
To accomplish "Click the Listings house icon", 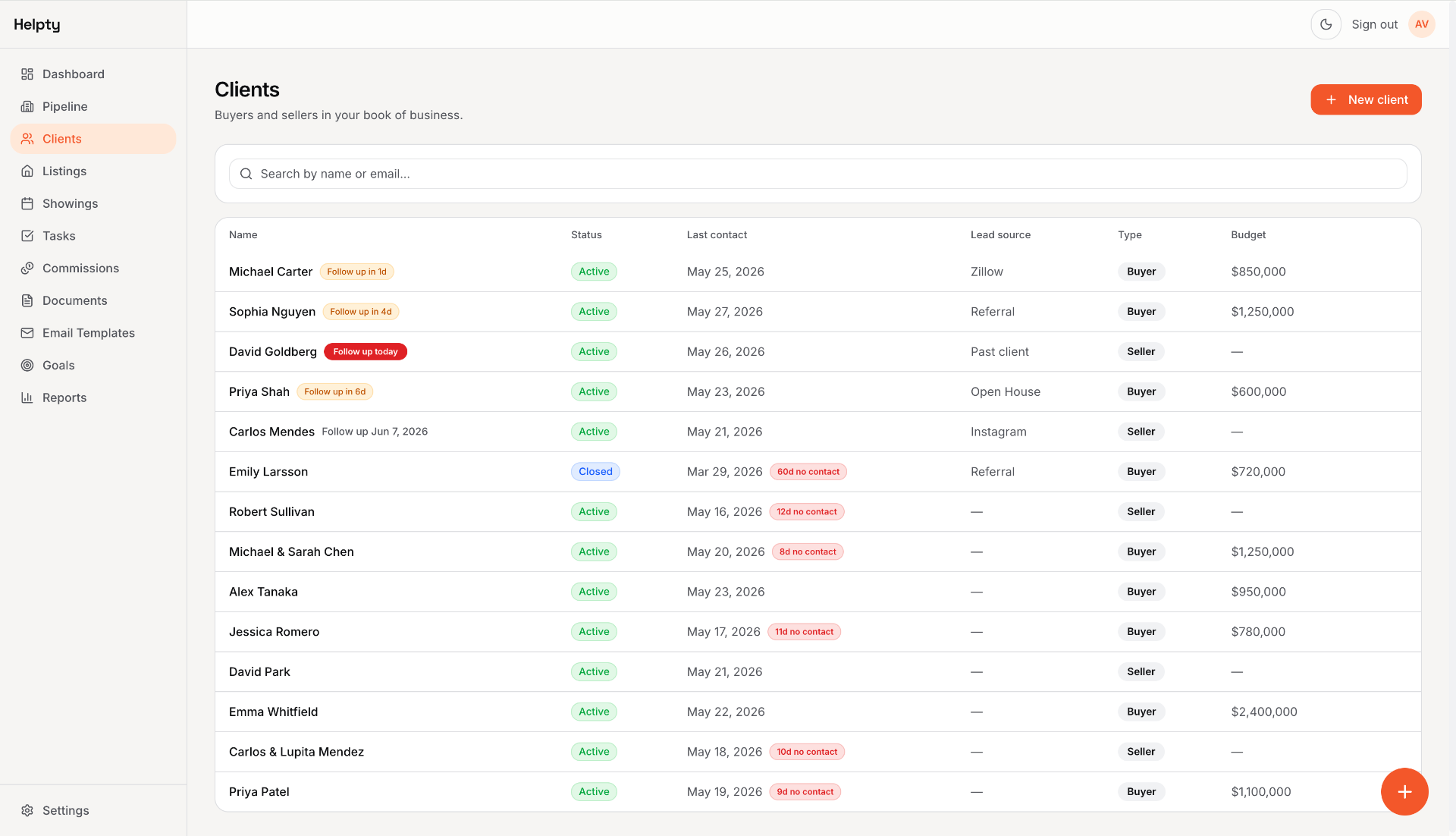I will pos(27,171).
